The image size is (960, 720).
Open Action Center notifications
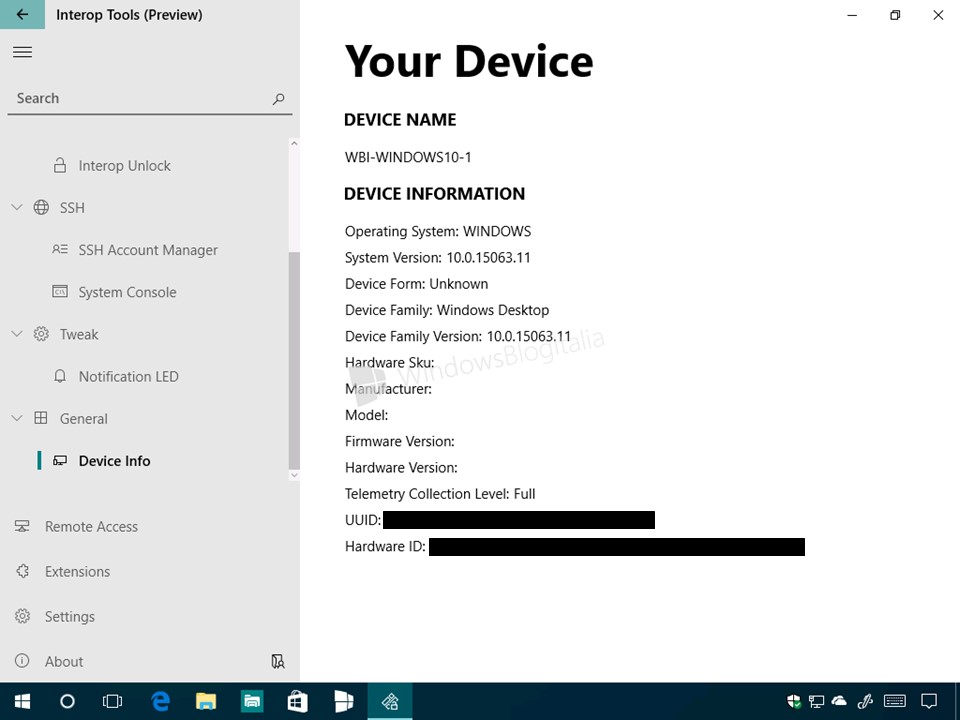(929, 702)
